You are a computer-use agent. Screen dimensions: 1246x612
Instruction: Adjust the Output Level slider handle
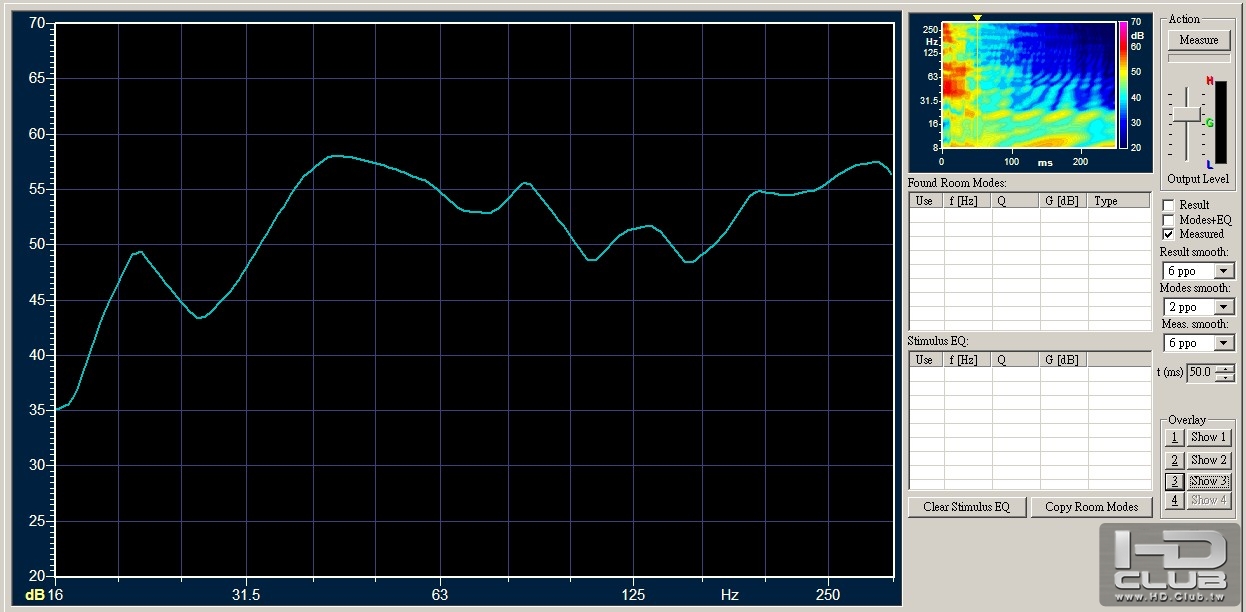1186,115
